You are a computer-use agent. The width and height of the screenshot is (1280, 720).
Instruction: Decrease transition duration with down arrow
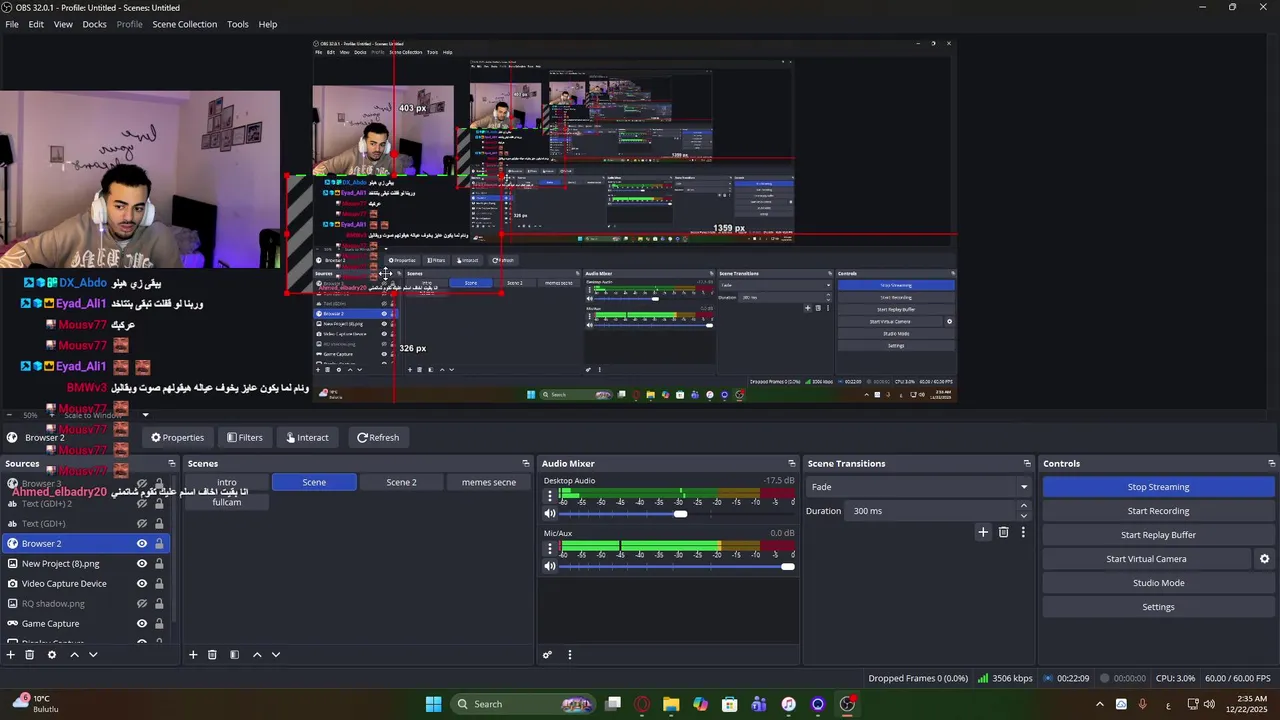click(1023, 516)
